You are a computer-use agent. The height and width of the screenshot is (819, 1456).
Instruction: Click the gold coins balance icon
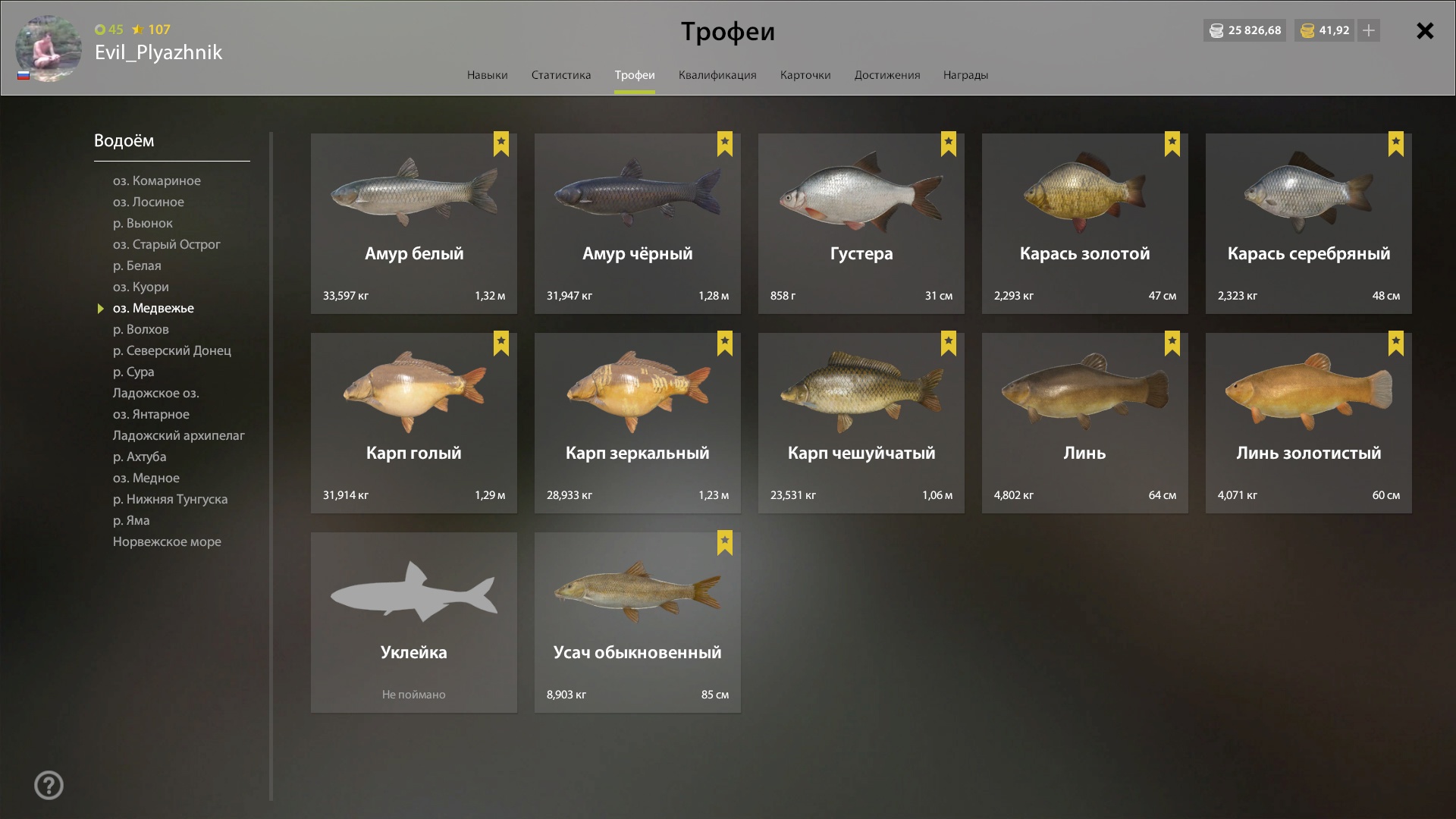point(1307,30)
